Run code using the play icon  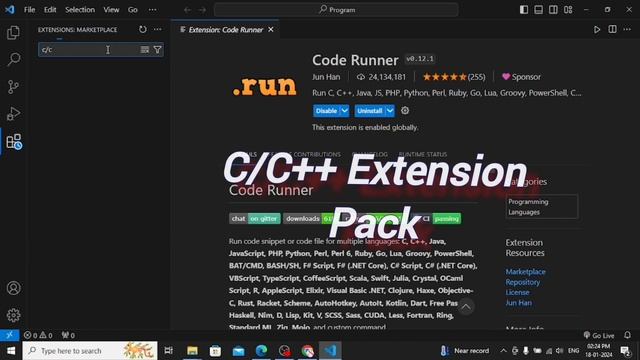(x=597, y=29)
